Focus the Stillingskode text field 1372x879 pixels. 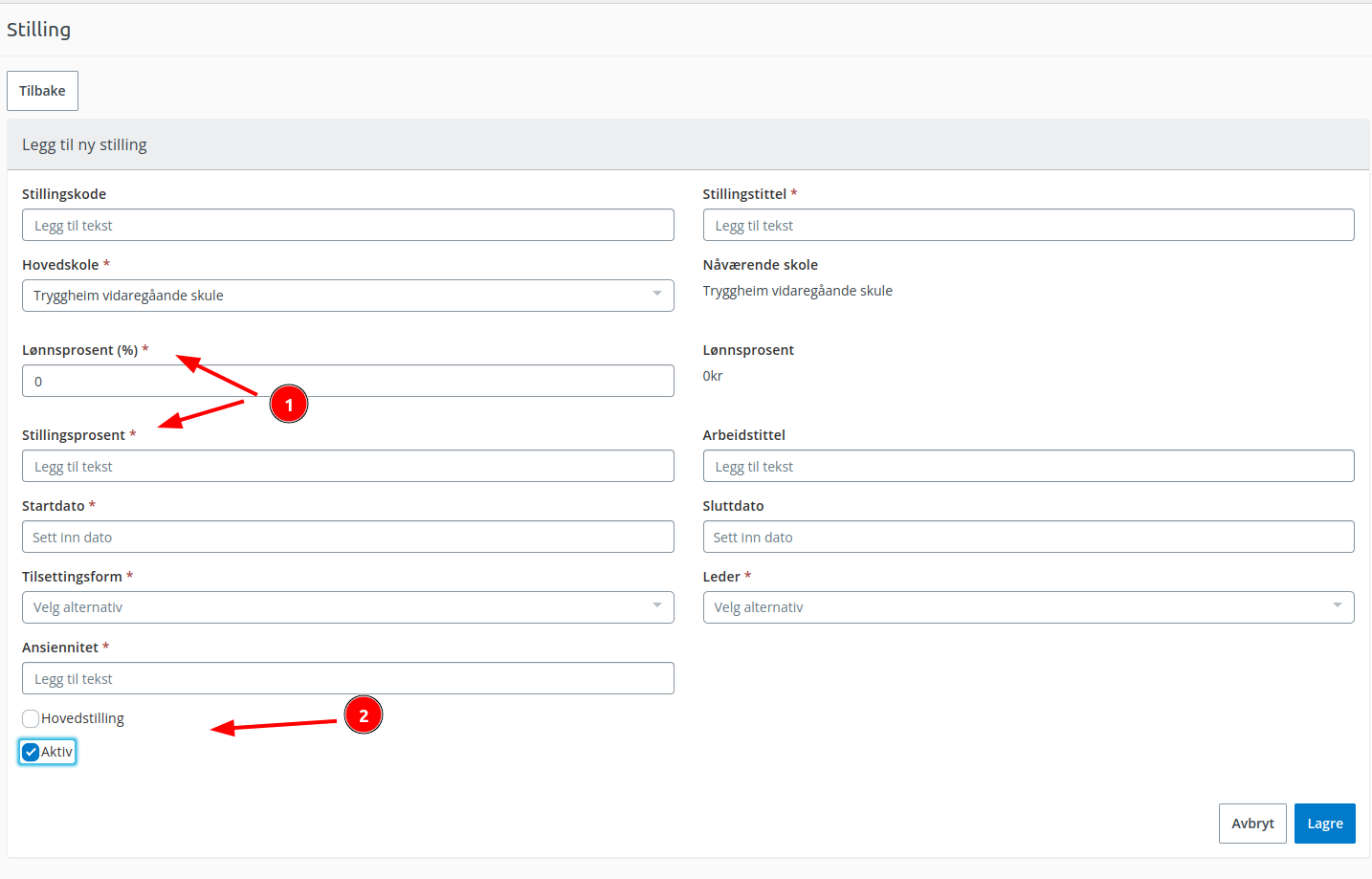pyautogui.click(x=348, y=225)
